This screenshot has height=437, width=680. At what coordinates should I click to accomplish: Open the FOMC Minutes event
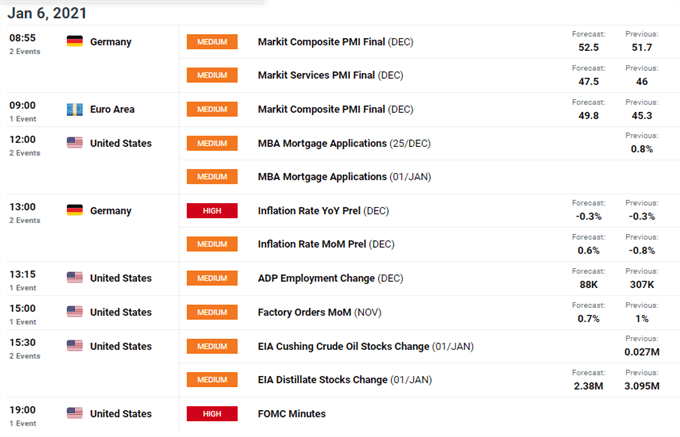(x=291, y=414)
